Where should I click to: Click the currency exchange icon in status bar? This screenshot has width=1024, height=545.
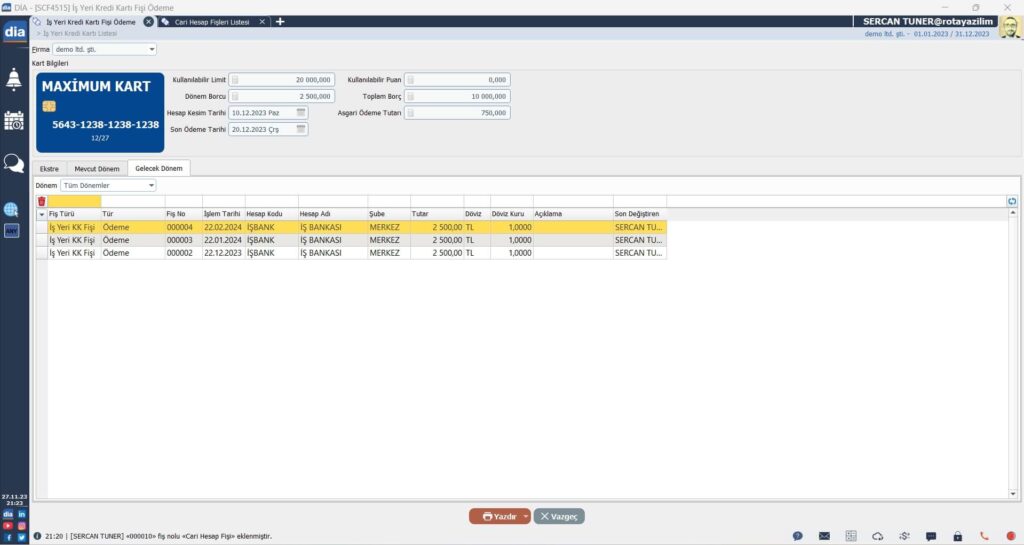[904, 536]
